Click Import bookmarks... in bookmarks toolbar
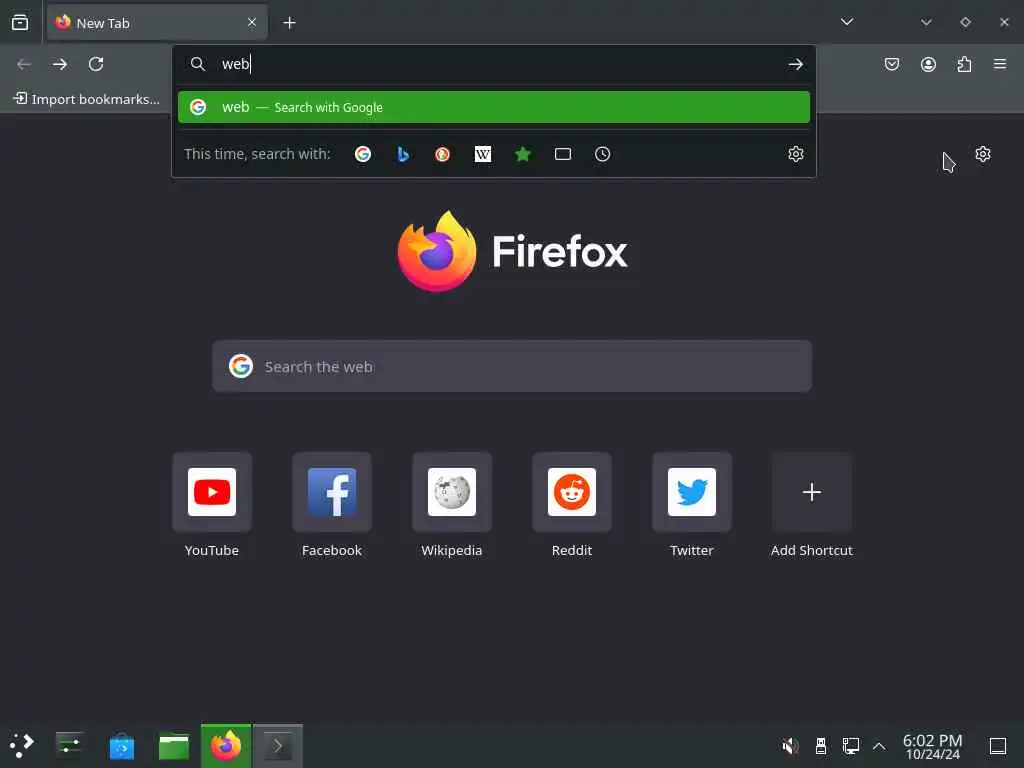Image resolution: width=1024 pixels, height=768 pixels. (87, 99)
